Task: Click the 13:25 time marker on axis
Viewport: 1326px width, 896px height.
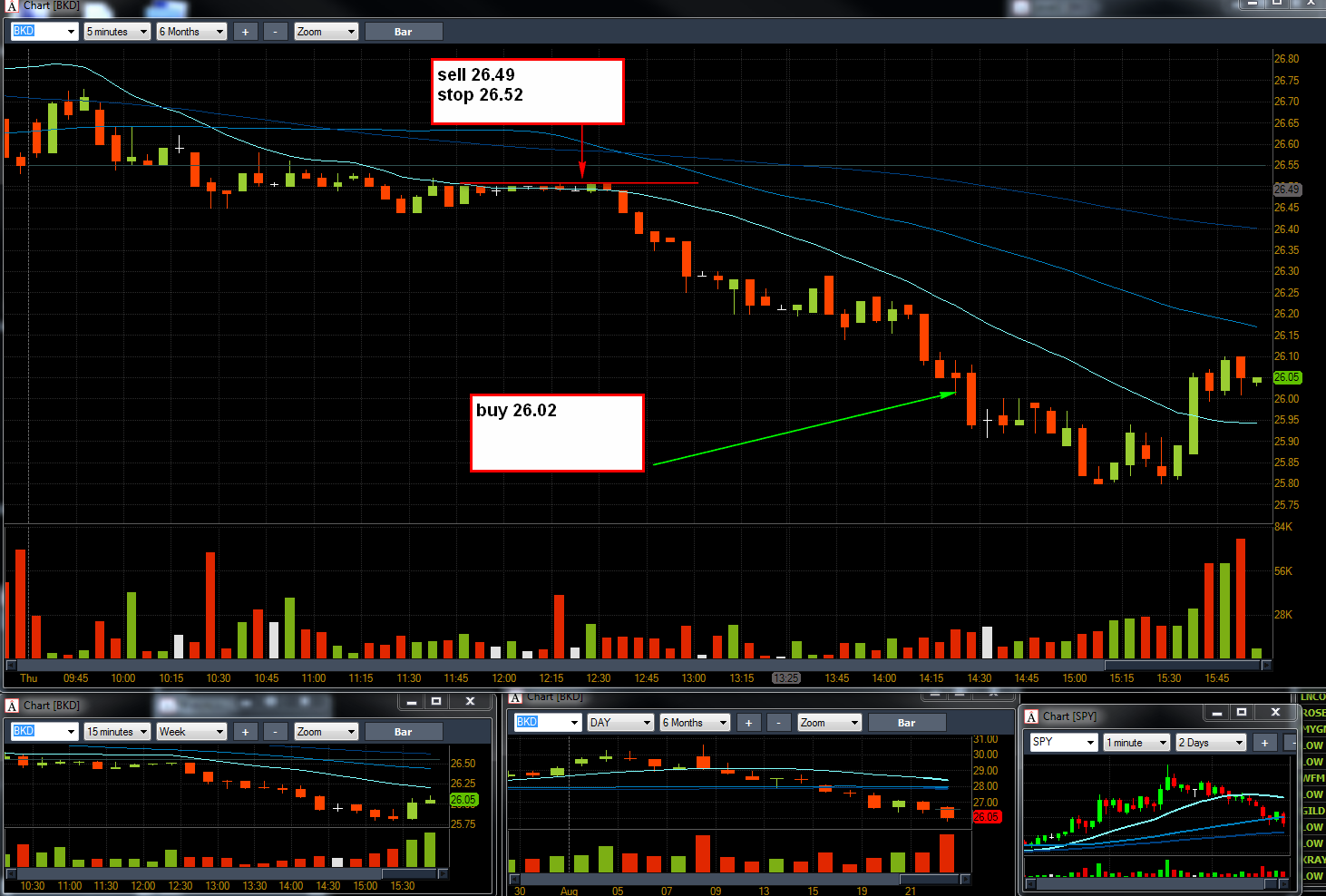Action: 786,678
